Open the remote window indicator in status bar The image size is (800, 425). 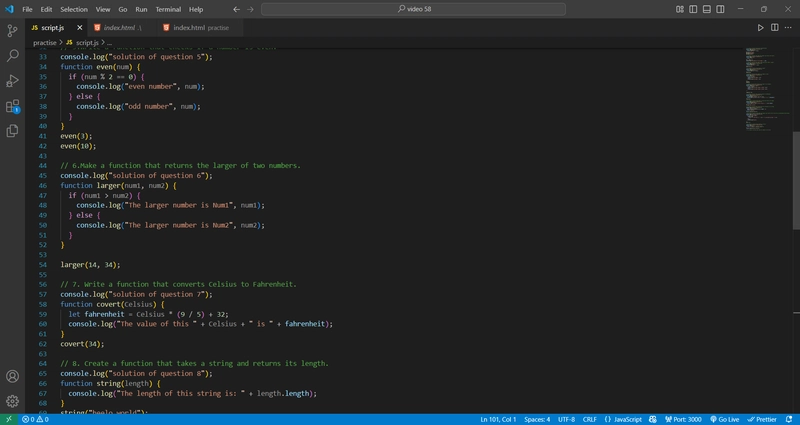pyautogui.click(x=9, y=419)
